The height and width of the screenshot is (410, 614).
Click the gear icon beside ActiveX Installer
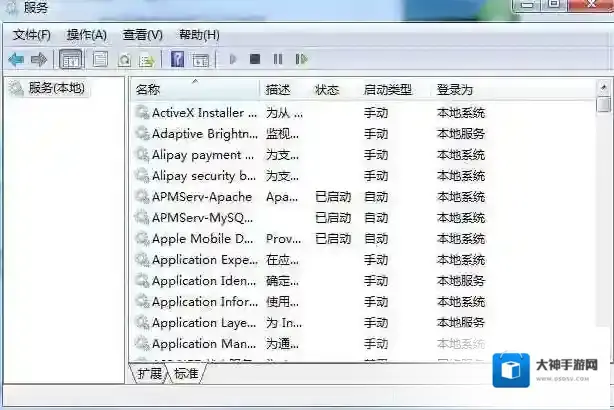coord(142,112)
